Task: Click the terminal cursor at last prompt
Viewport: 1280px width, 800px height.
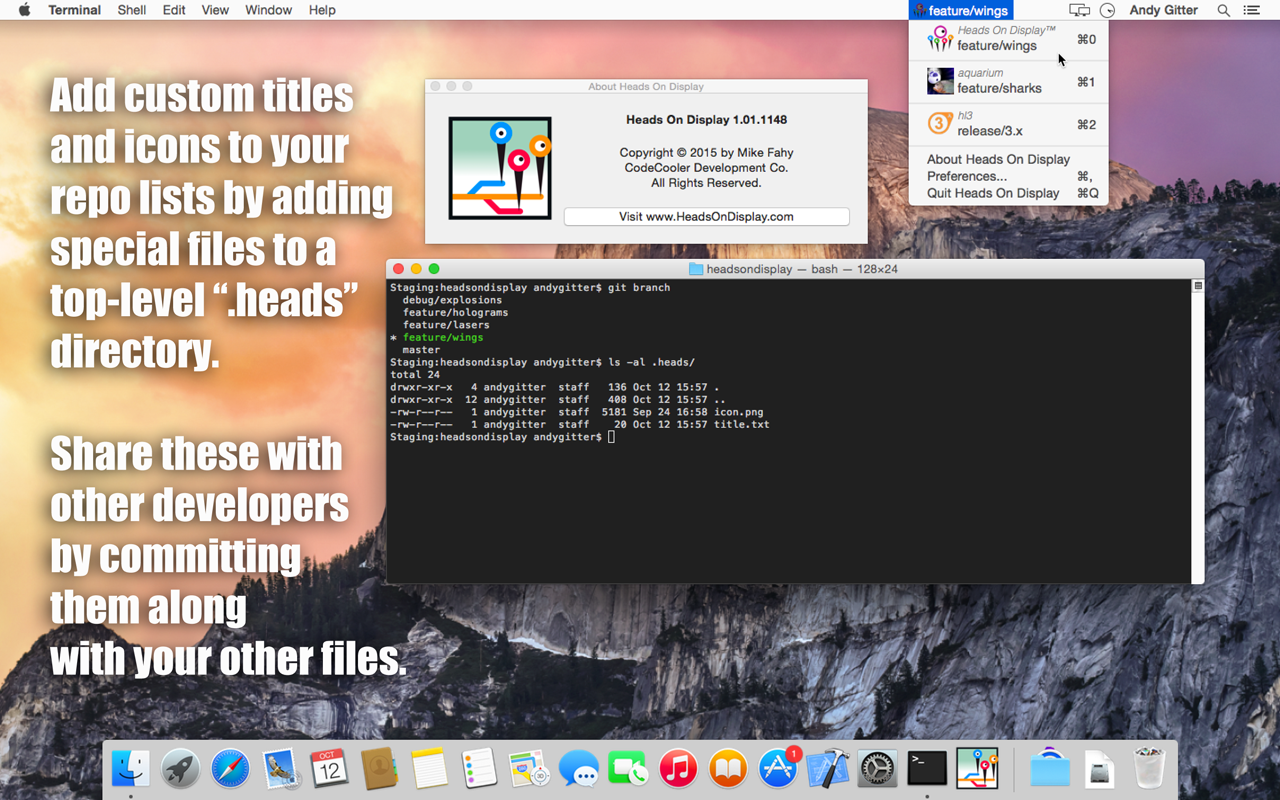Action: coord(611,437)
